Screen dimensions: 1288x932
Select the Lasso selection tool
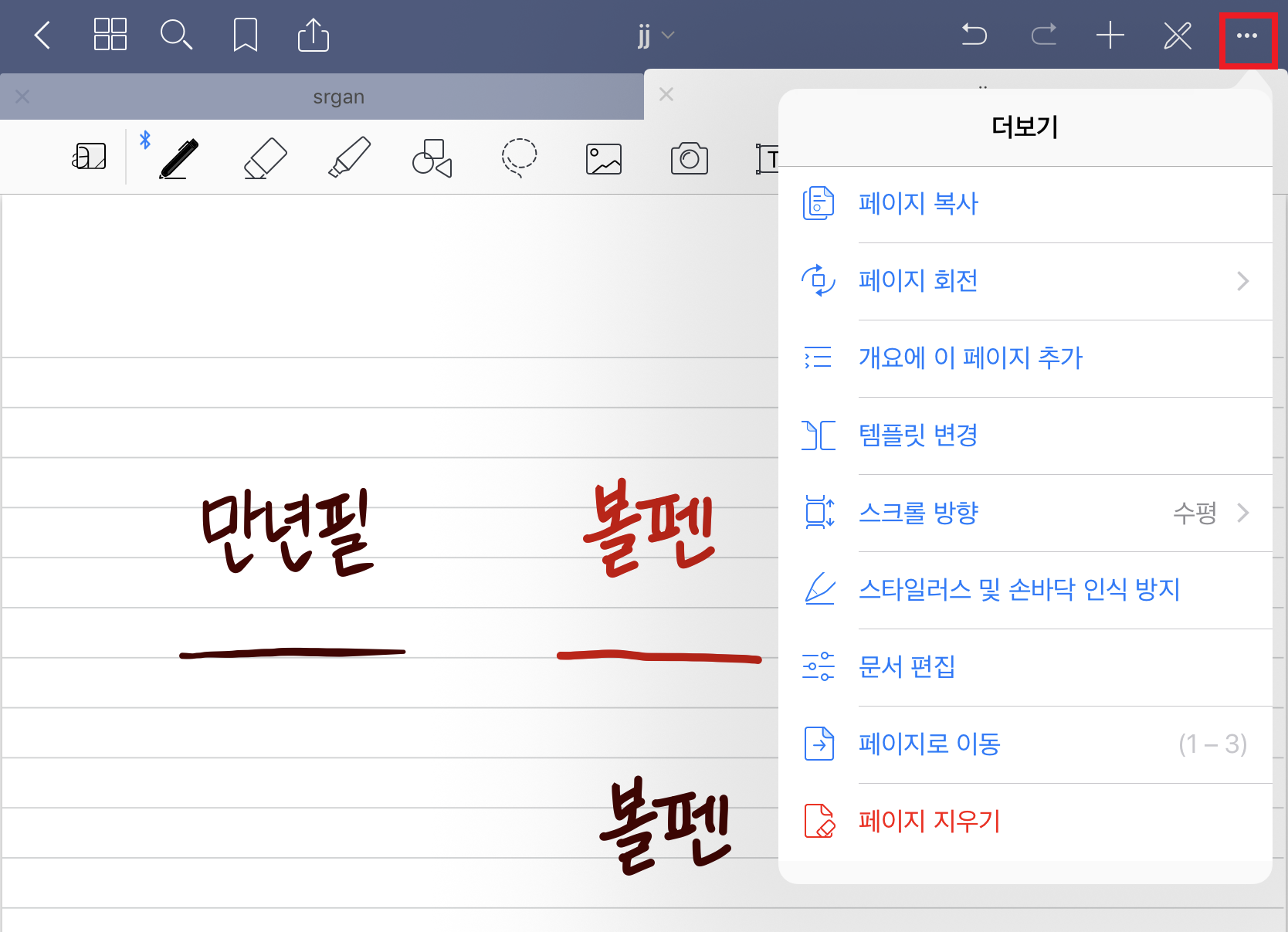click(x=520, y=158)
